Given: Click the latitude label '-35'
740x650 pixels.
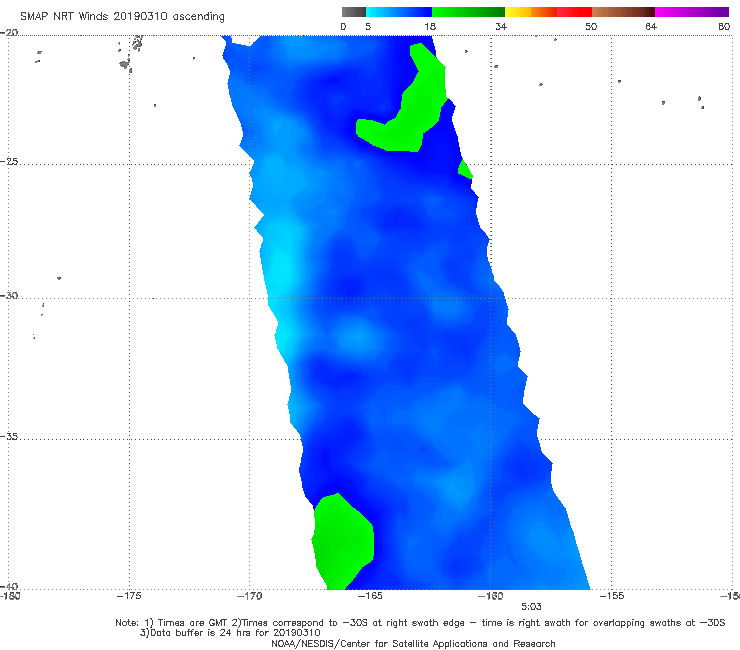Looking at the screenshot, I should pyautogui.click(x=9, y=437).
